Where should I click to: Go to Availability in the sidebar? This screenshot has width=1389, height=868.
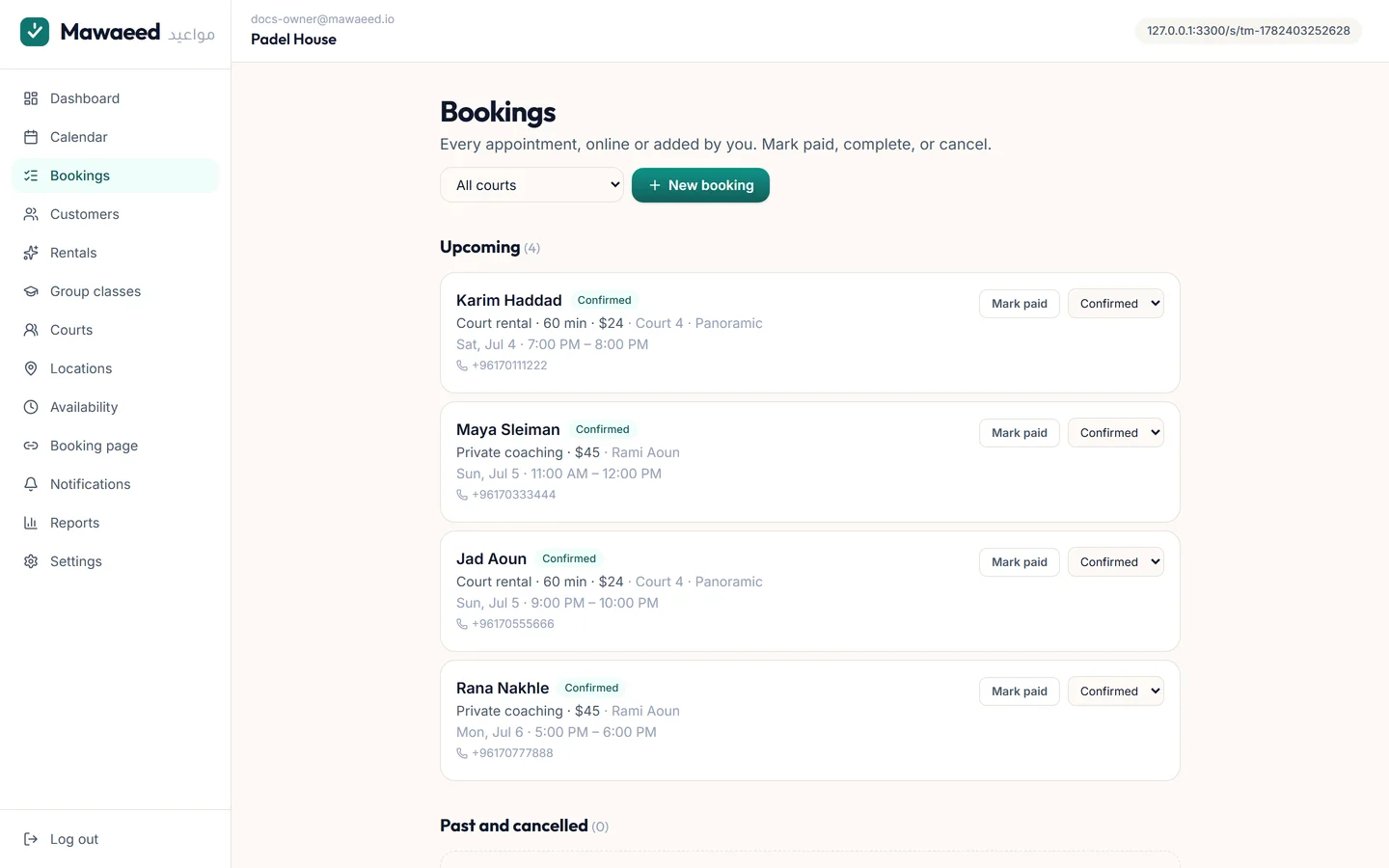116,407
